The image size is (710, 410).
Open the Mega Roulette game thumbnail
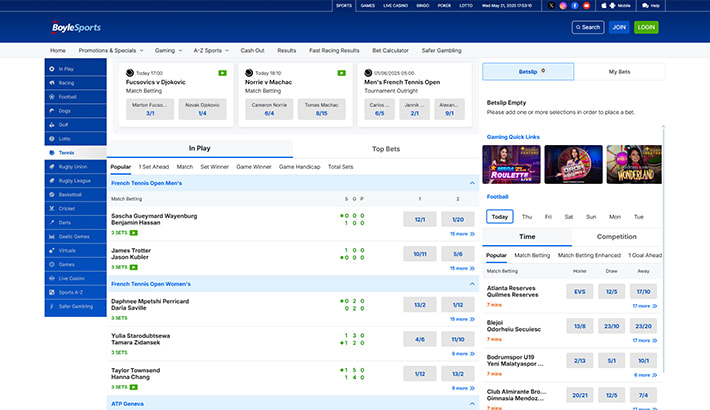click(511, 164)
